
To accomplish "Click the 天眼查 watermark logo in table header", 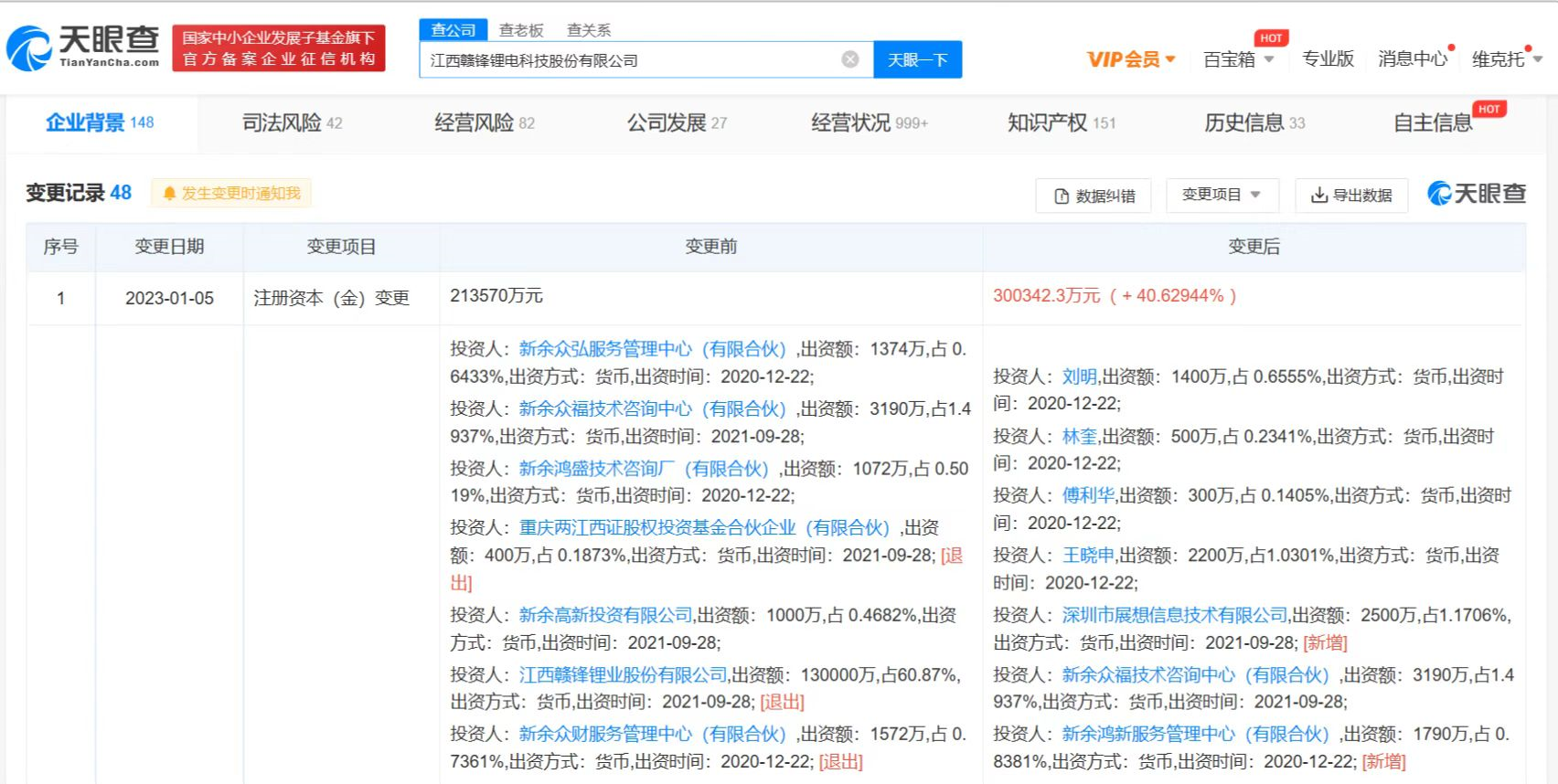I will coord(1477,194).
